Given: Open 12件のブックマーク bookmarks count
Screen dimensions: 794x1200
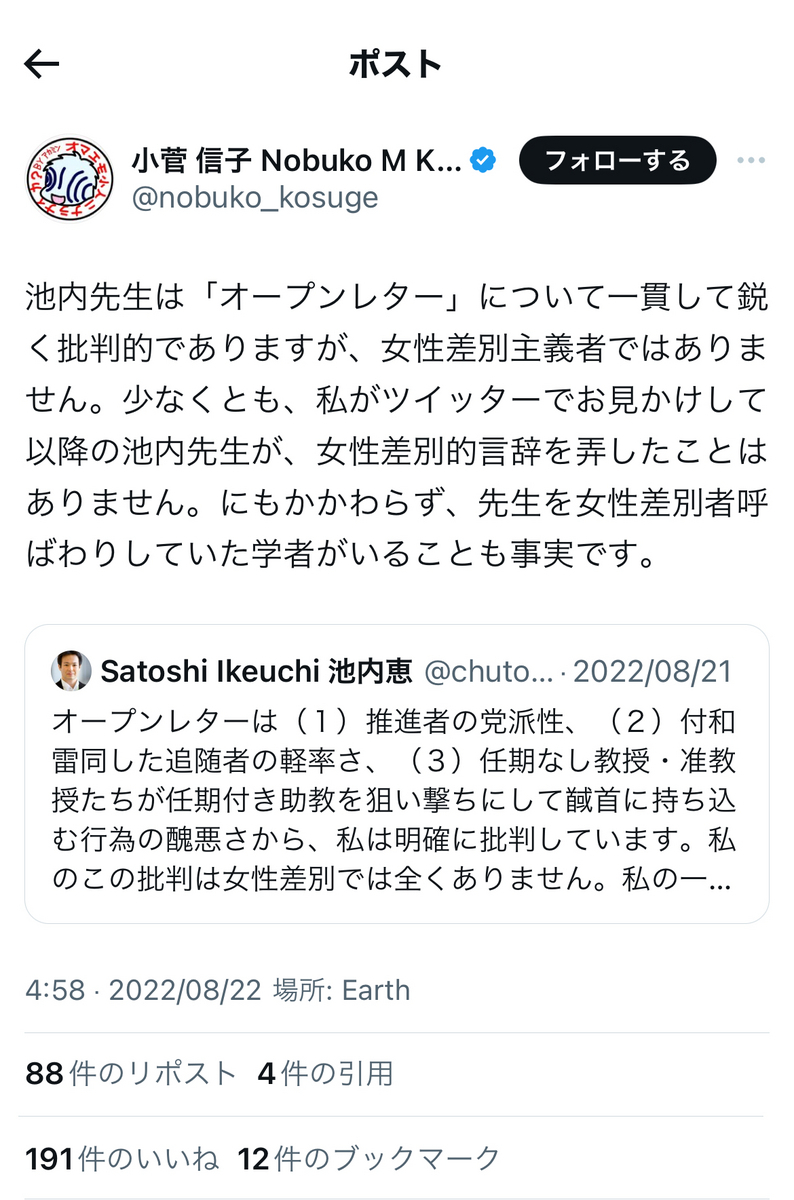Looking at the screenshot, I should click(369, 1159).
